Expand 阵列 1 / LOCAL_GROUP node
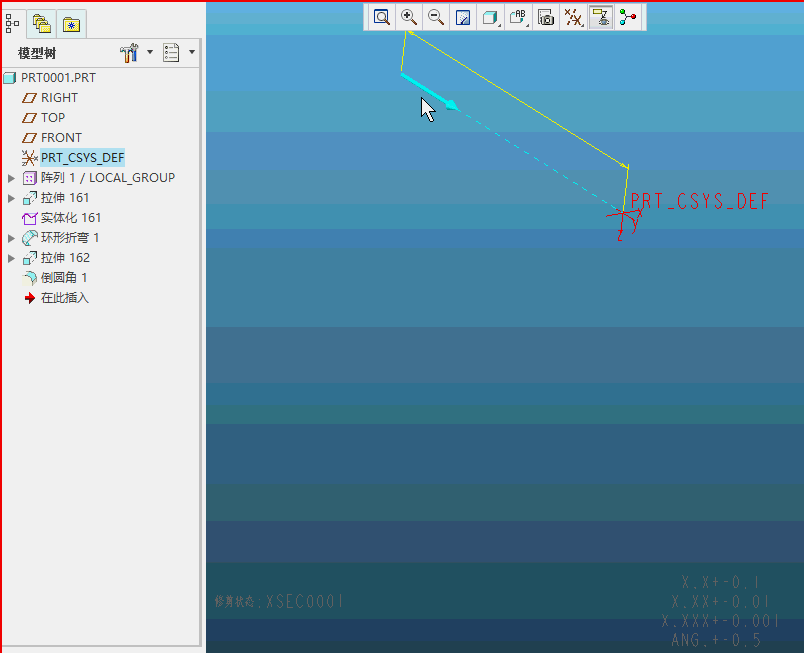 pos(11,178)
